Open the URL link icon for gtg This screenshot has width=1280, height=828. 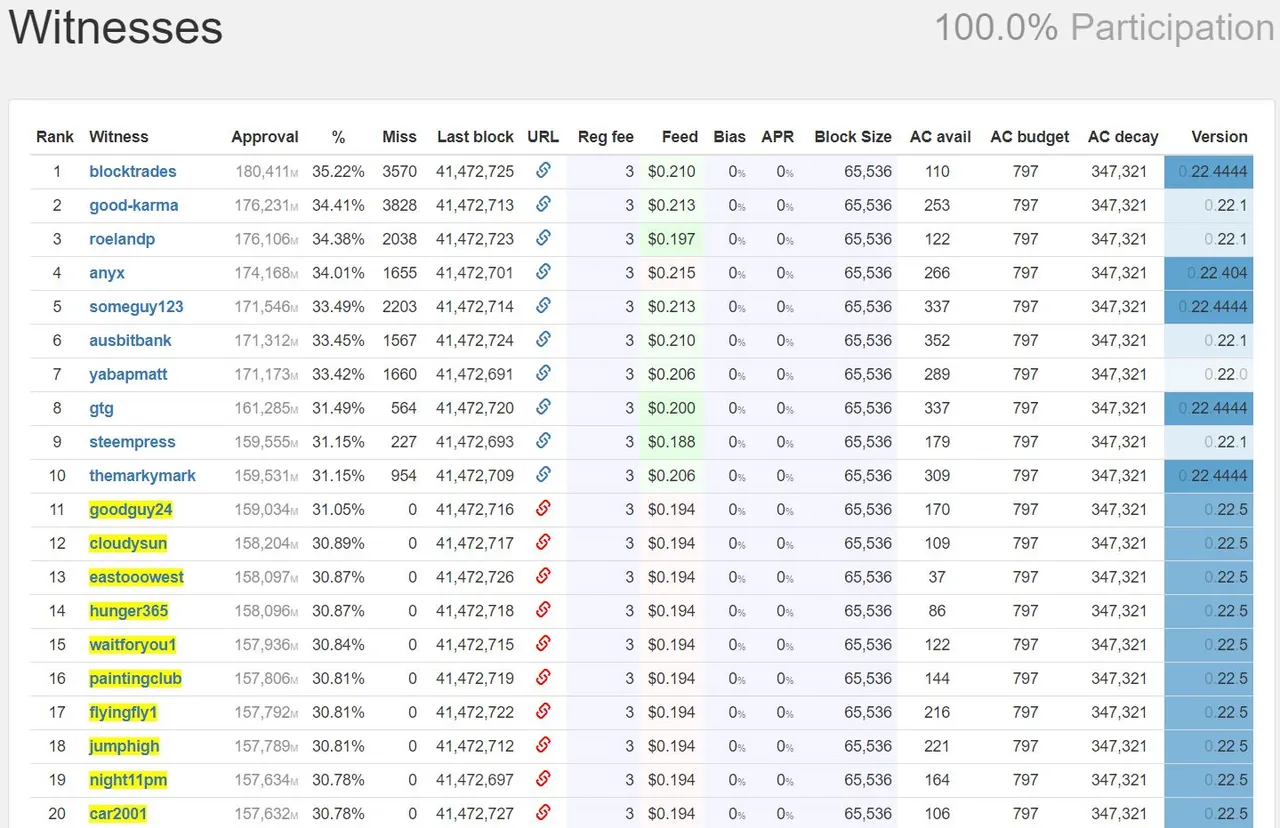[x=543, y=407]
